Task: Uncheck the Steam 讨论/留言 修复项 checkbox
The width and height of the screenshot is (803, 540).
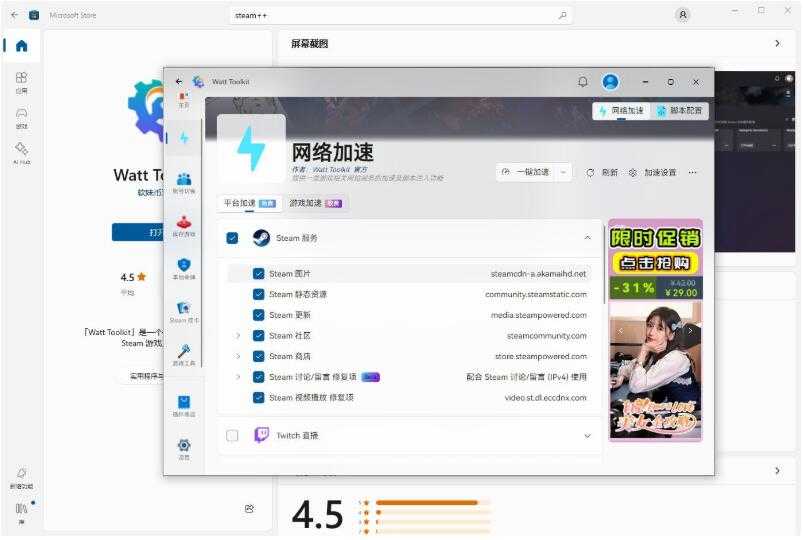Action: tap(259, 377)
